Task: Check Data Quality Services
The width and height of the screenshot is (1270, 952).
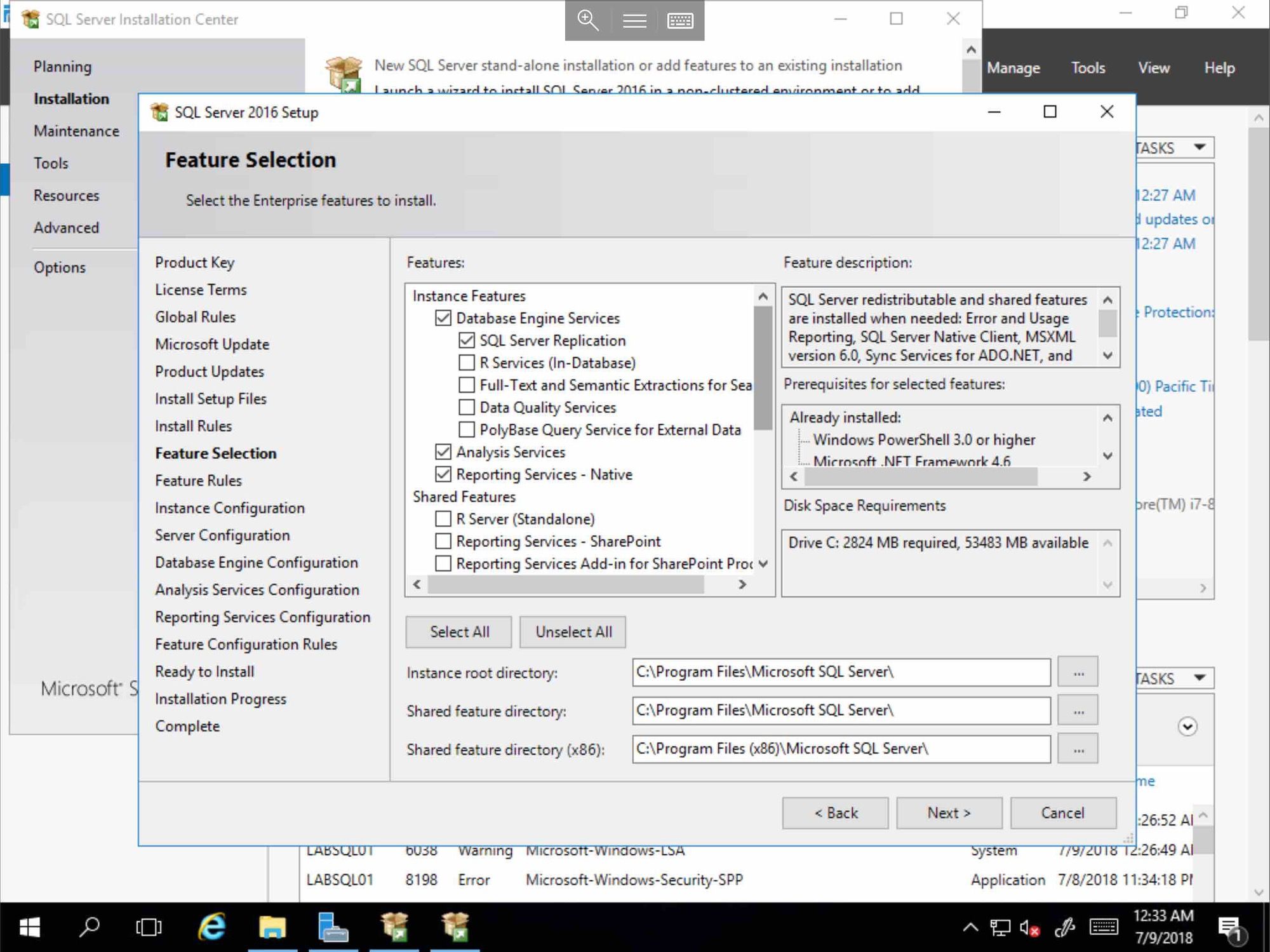Action: click(x=467, y=407)
